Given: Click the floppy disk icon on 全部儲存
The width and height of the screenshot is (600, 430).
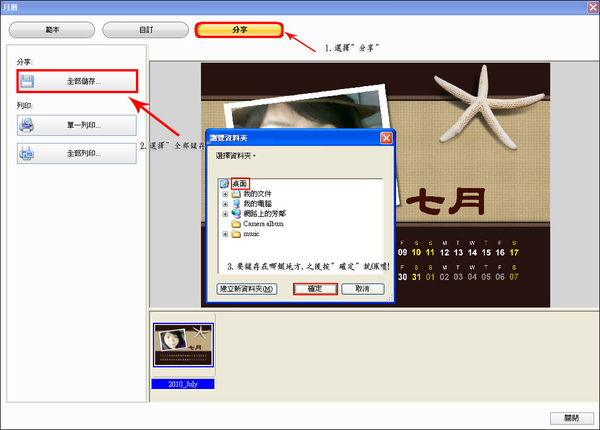Looking at the screenshot, I should coord(27,81).
